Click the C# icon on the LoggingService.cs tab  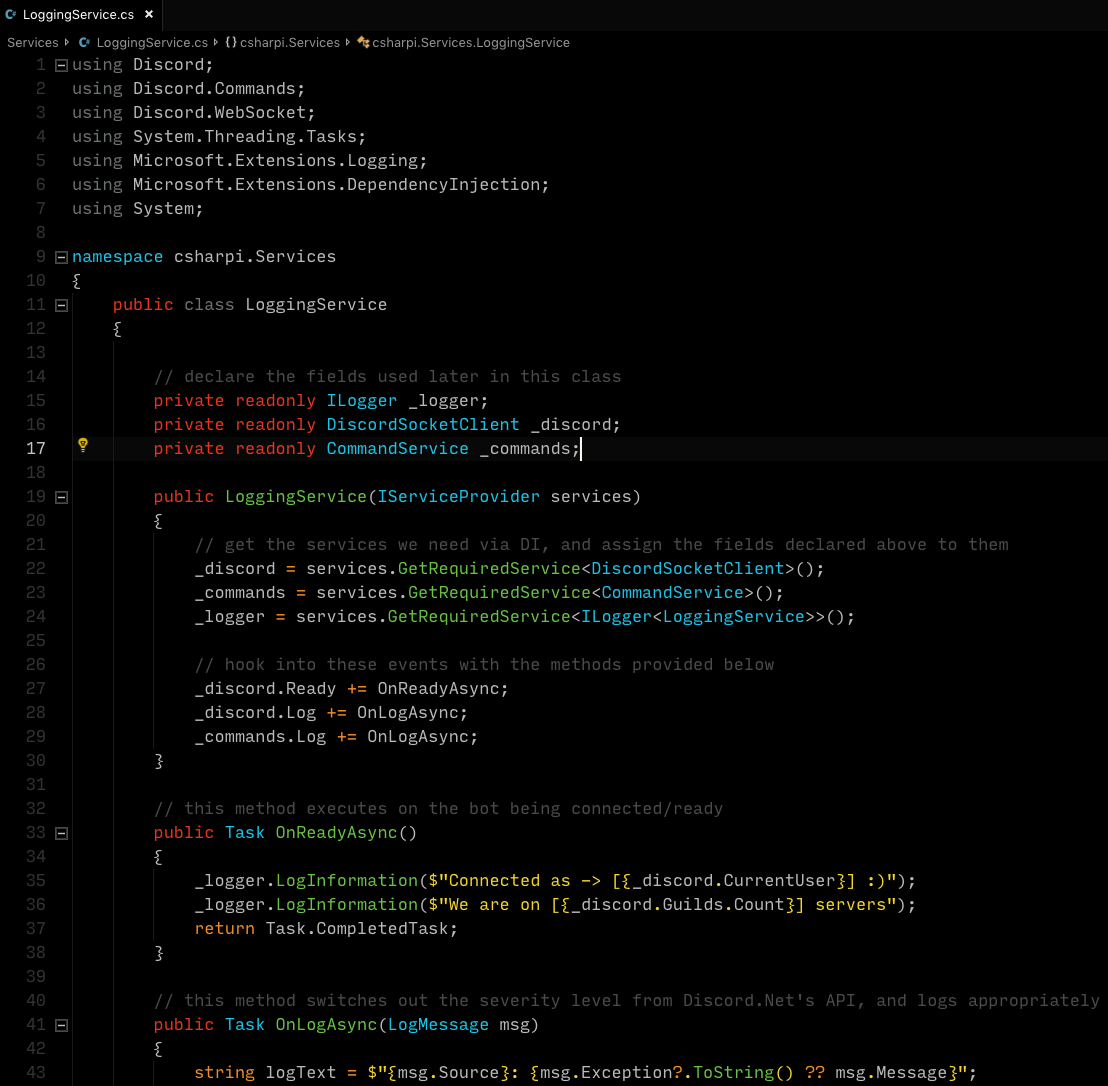tap(11, 14)
